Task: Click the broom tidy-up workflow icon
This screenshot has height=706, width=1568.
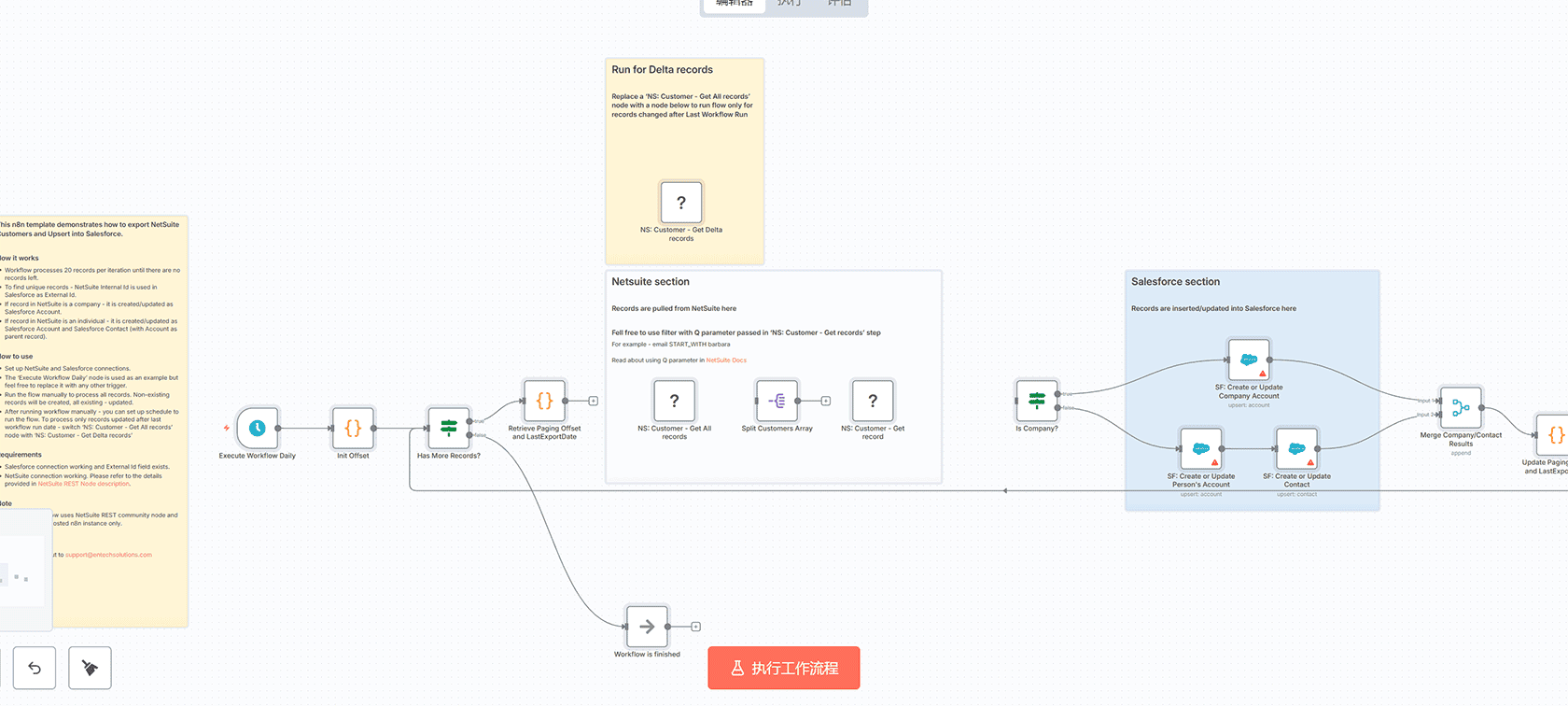Action: point(90,668)
